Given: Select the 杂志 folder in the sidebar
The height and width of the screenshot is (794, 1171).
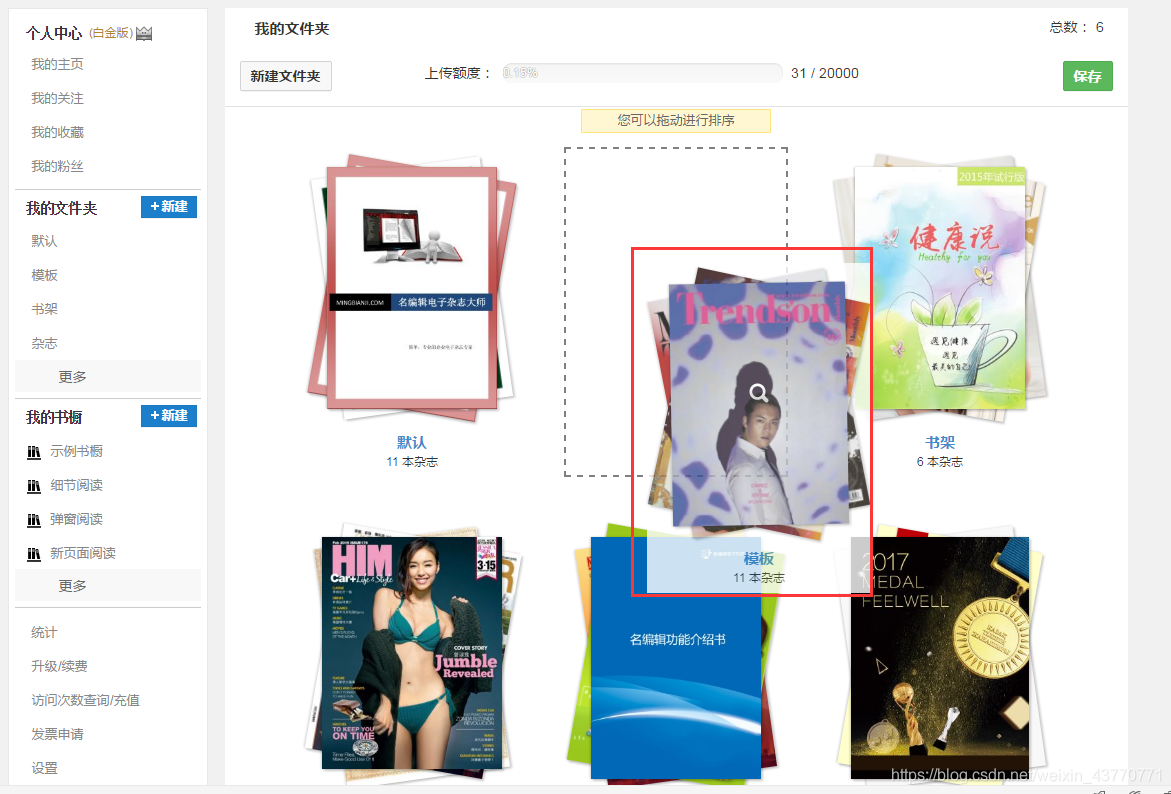Looking at the screenshot, I should (44, 344).
